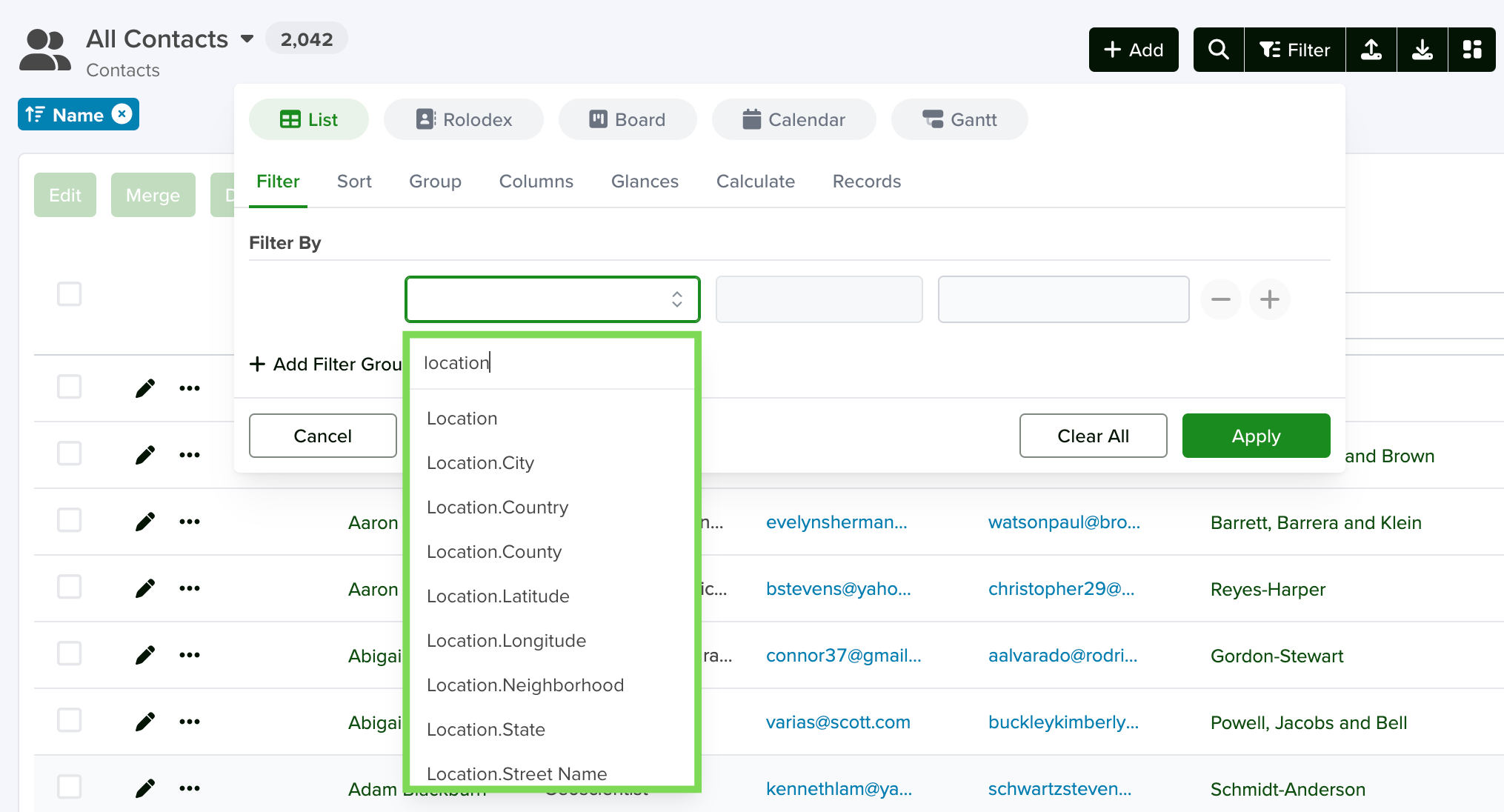The height and width of the screenshot is (812, 1504).
Task: Click the Apply button
Action: (1257, 436)
